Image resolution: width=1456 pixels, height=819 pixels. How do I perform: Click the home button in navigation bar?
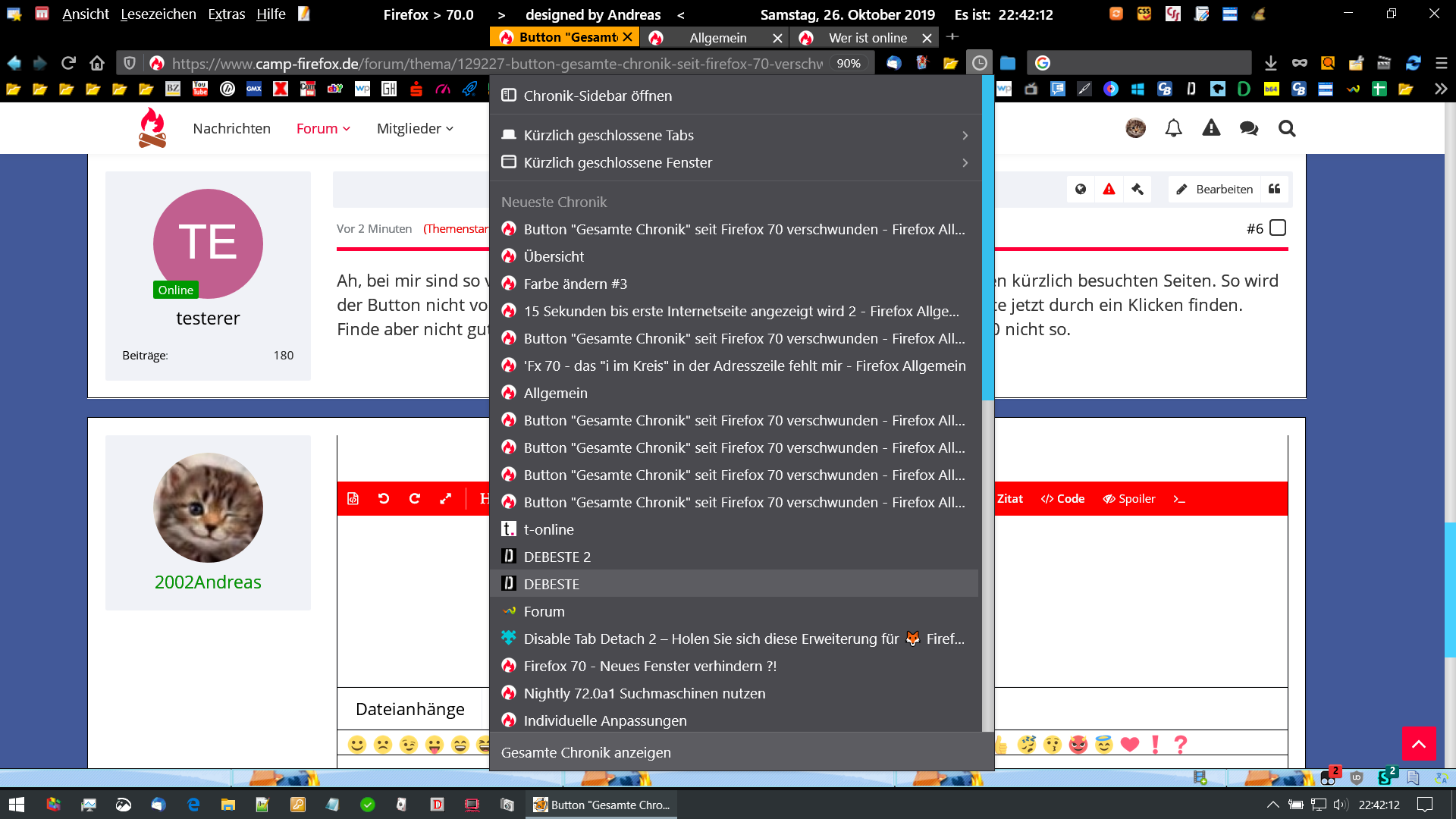96,64
